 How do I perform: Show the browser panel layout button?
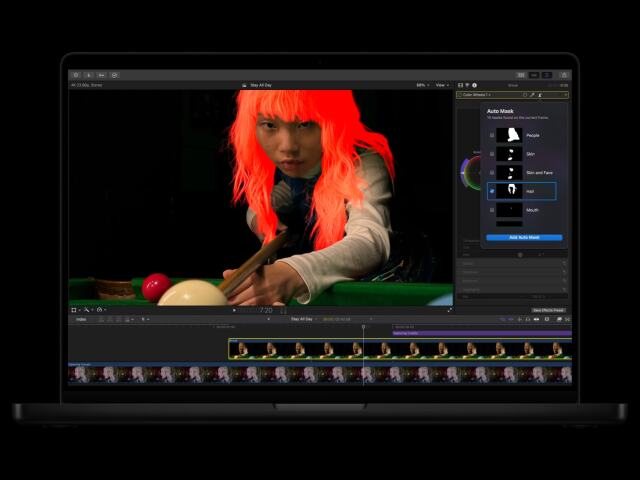[521, 75]
